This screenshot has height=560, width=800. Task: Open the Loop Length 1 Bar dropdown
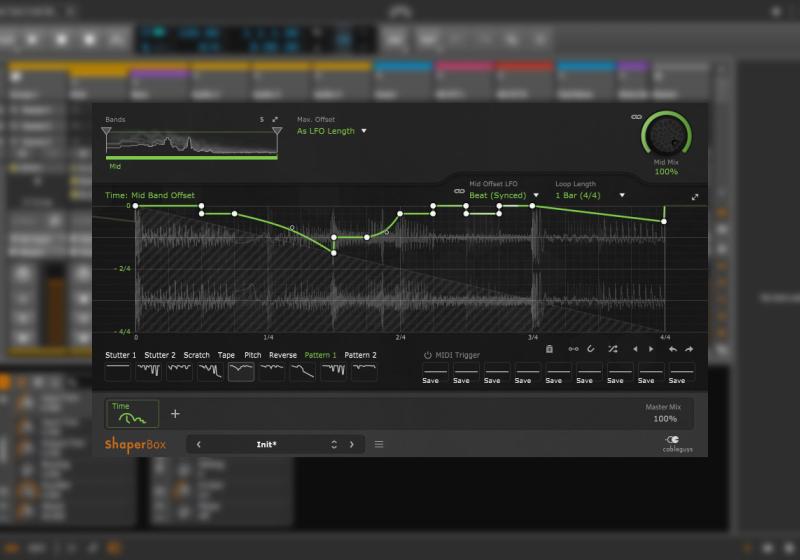590,196
